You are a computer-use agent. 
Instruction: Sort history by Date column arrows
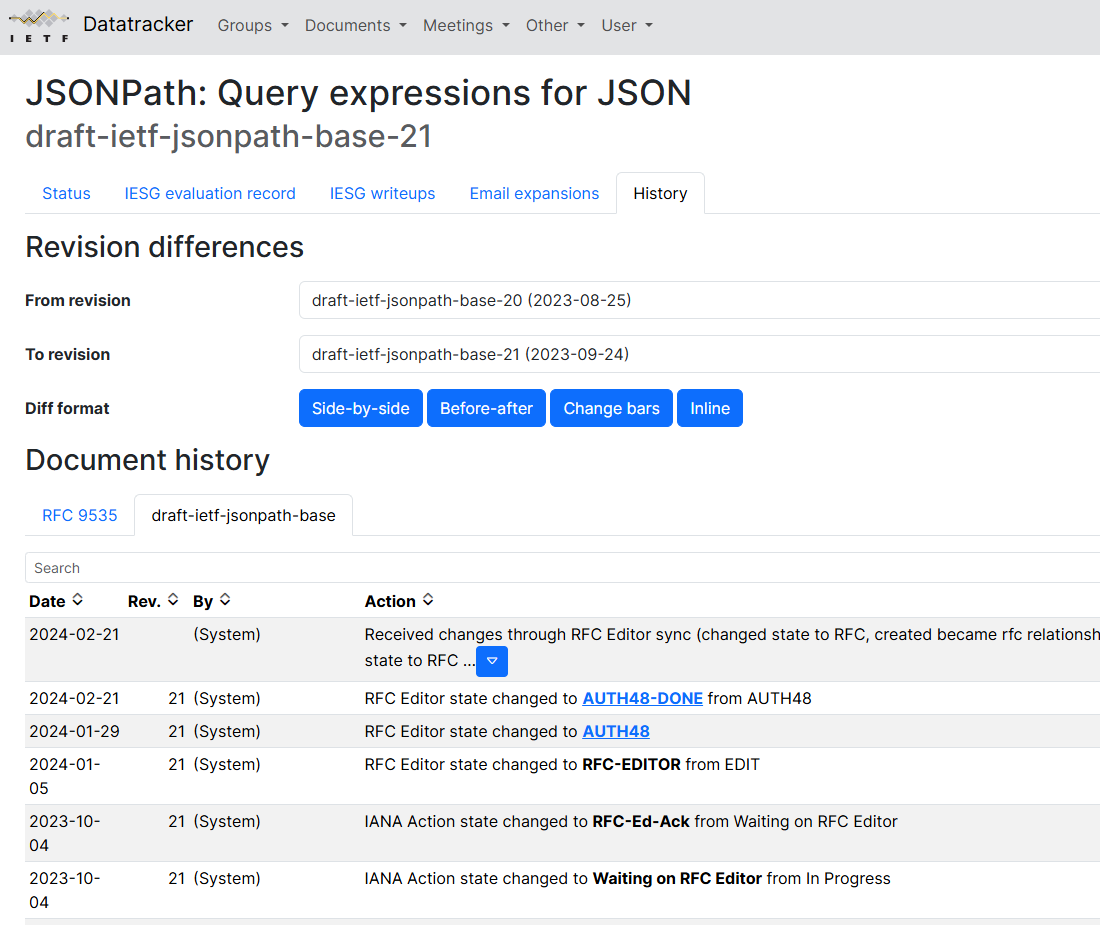tap(78, 600)
